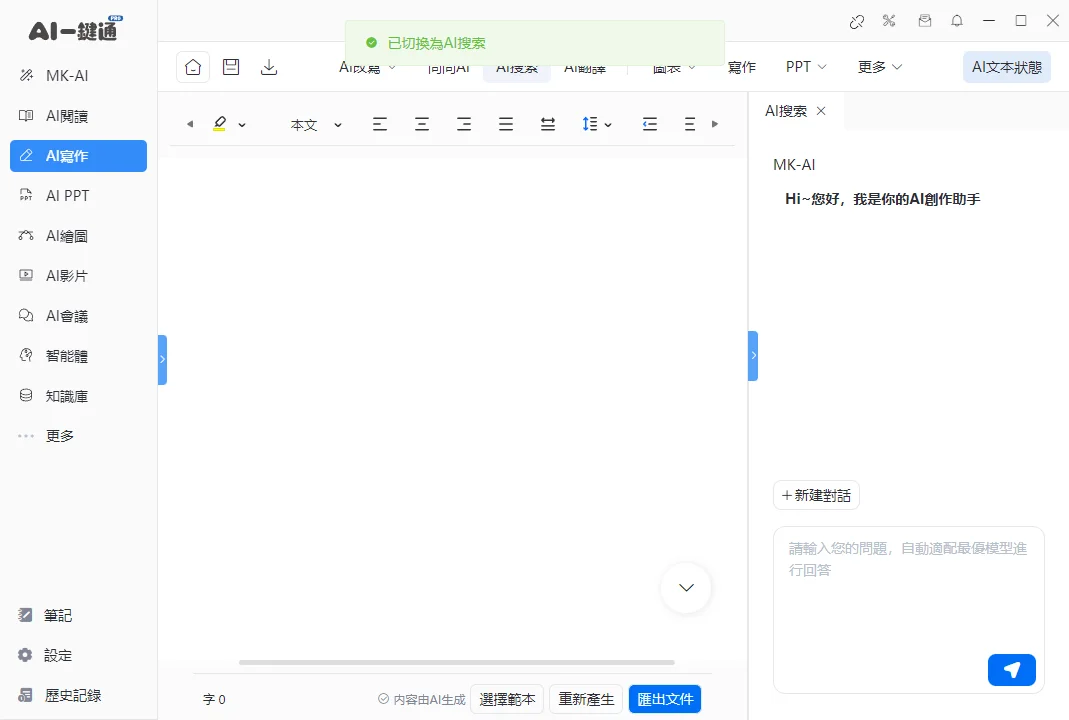This screenshot has height=720, width=1069.
Task: Open the 本文 paragraph style dropdown
Action: click(316, 125)
